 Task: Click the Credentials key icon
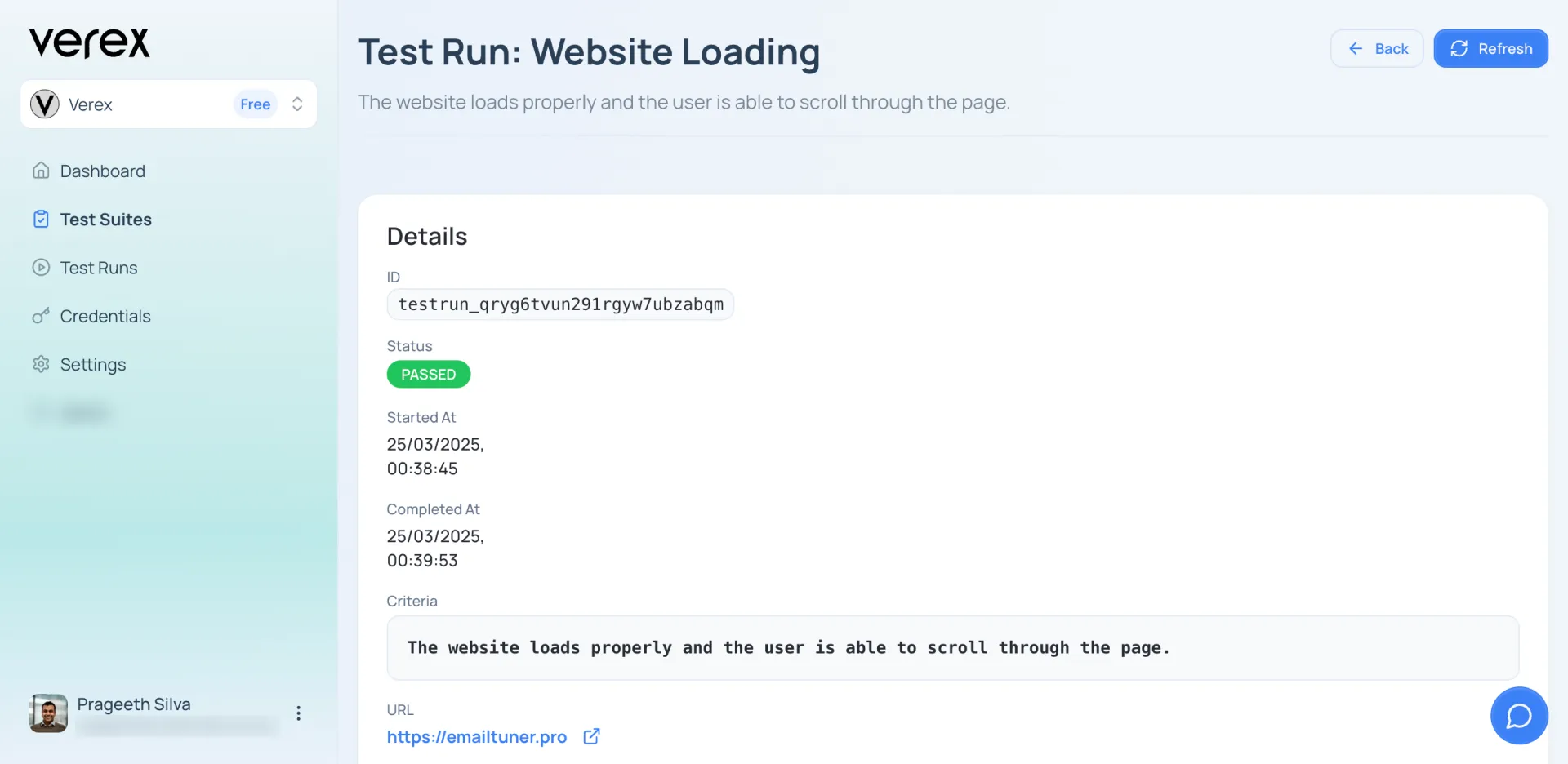tap(41, 316)
